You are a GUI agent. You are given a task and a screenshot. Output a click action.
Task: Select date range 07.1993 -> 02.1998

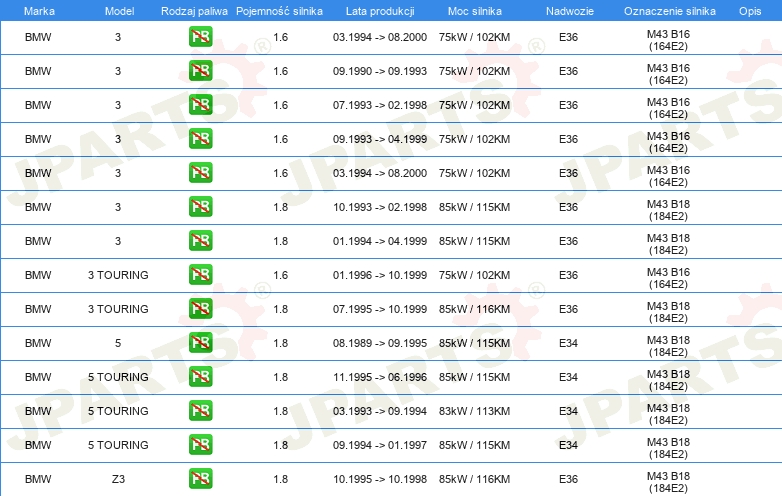click(380, 105)
